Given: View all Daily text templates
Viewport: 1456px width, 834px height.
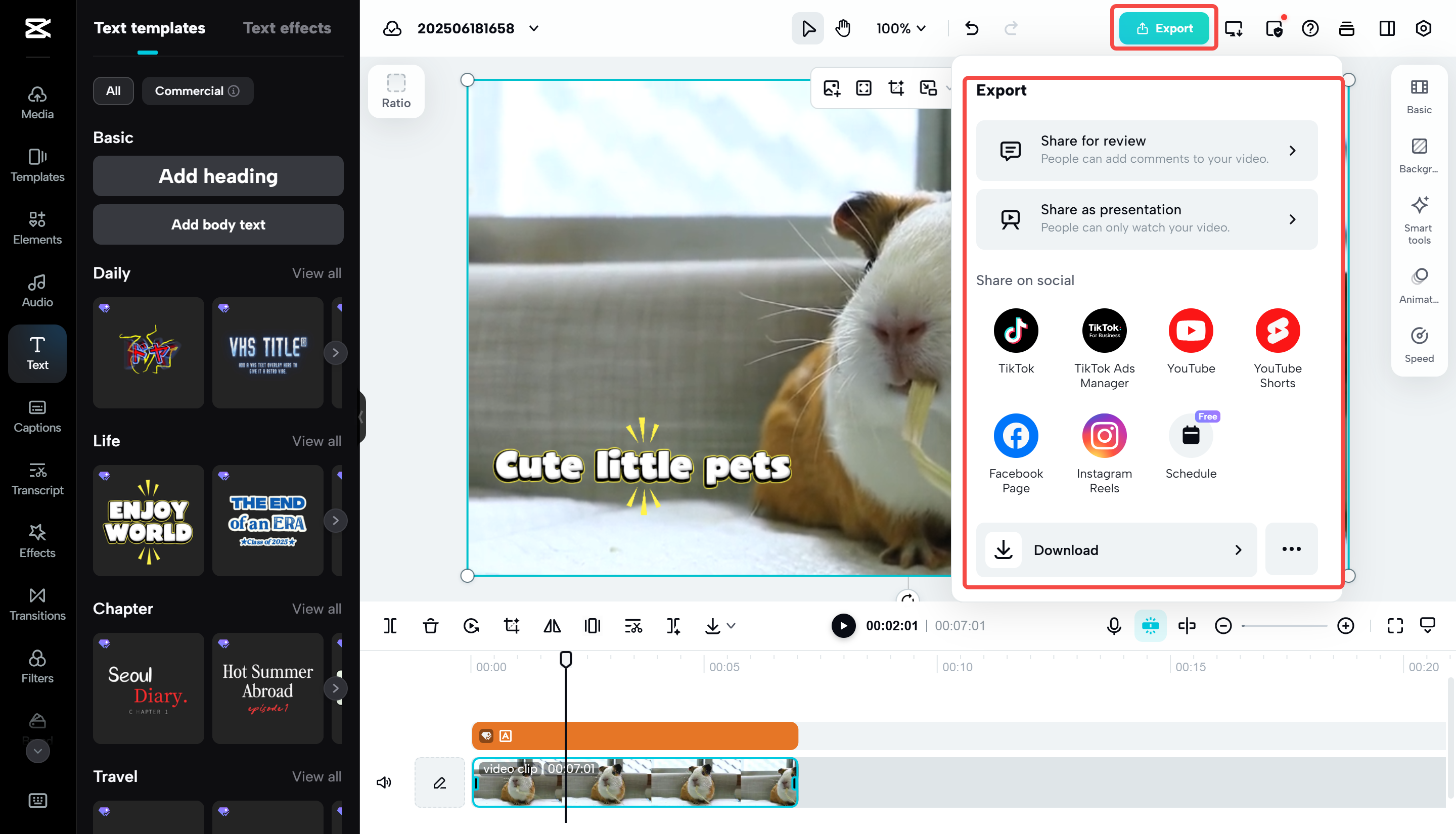Looking at the screenshot, I should coord(316,273).
